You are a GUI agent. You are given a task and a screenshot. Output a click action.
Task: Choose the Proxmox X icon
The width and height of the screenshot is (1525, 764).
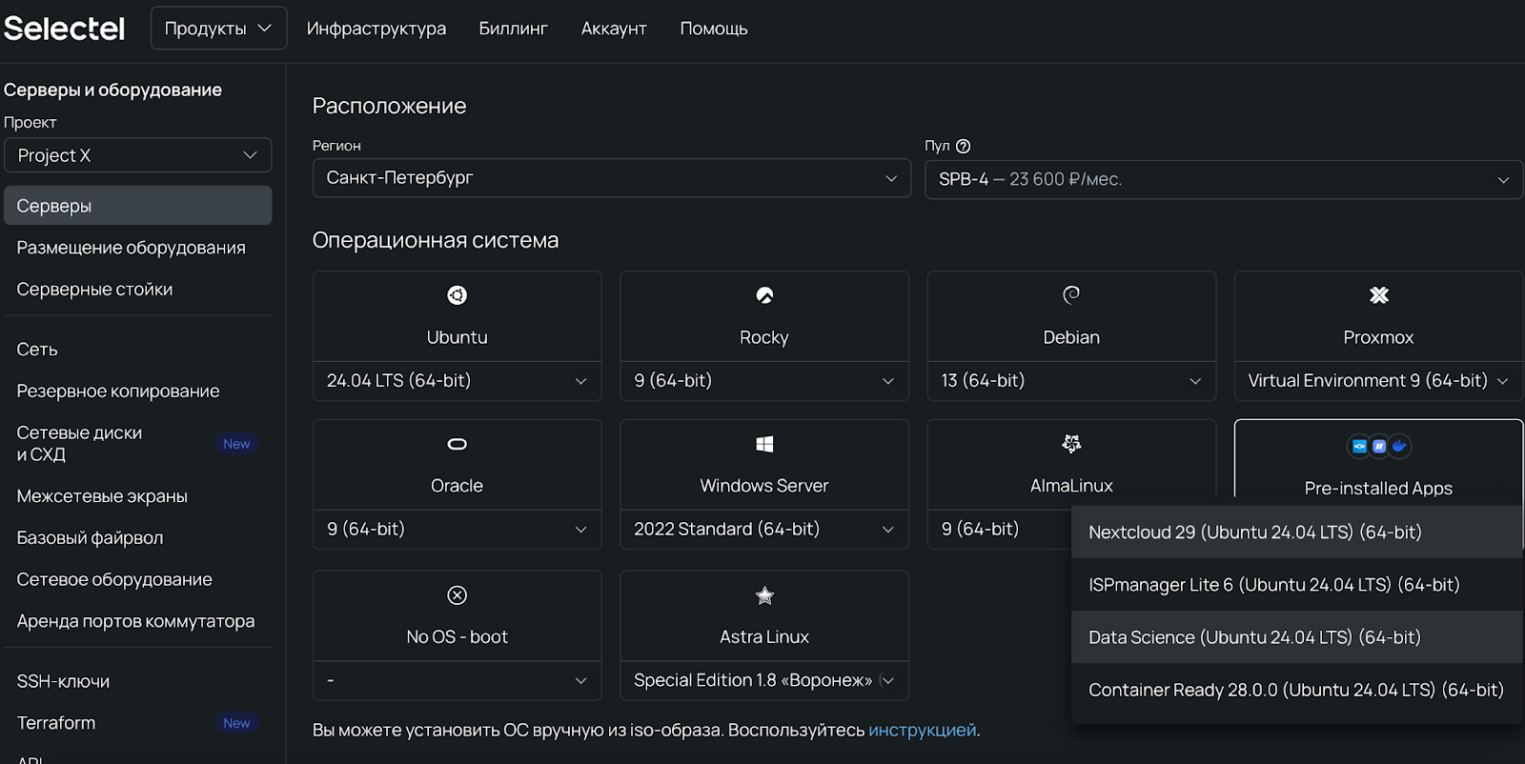pyautogui.click(x=1378, y=295)
